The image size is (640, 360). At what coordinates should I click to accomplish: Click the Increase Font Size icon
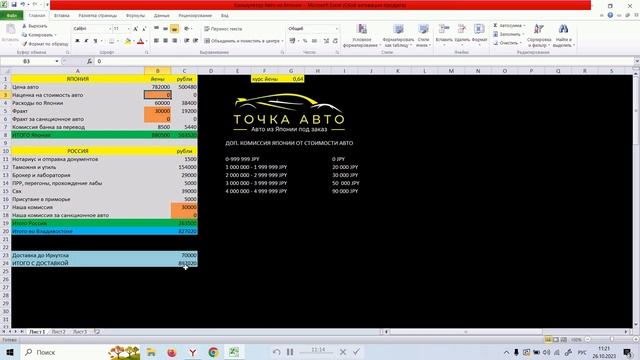[x=136, y=29]
